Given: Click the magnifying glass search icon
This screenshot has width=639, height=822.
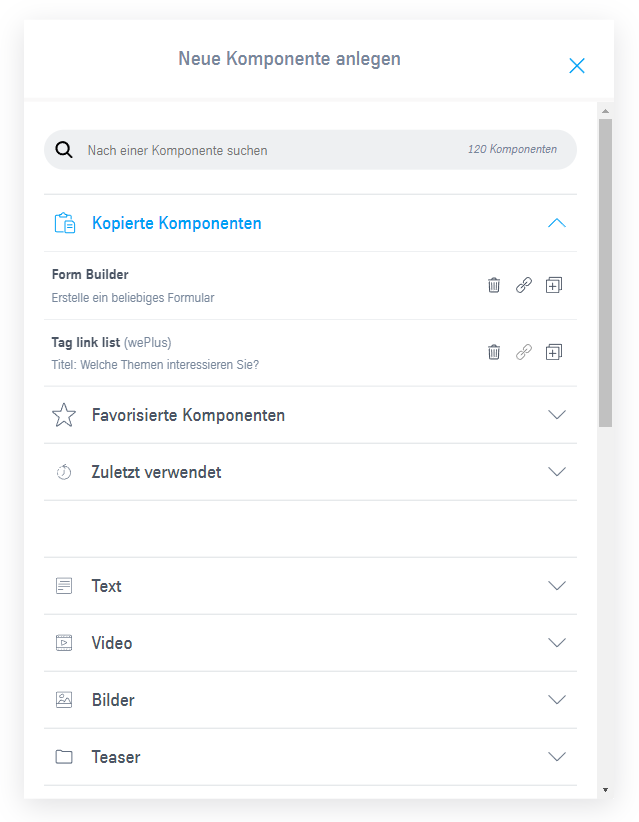Looking at the screenshot, I should 64,150.
